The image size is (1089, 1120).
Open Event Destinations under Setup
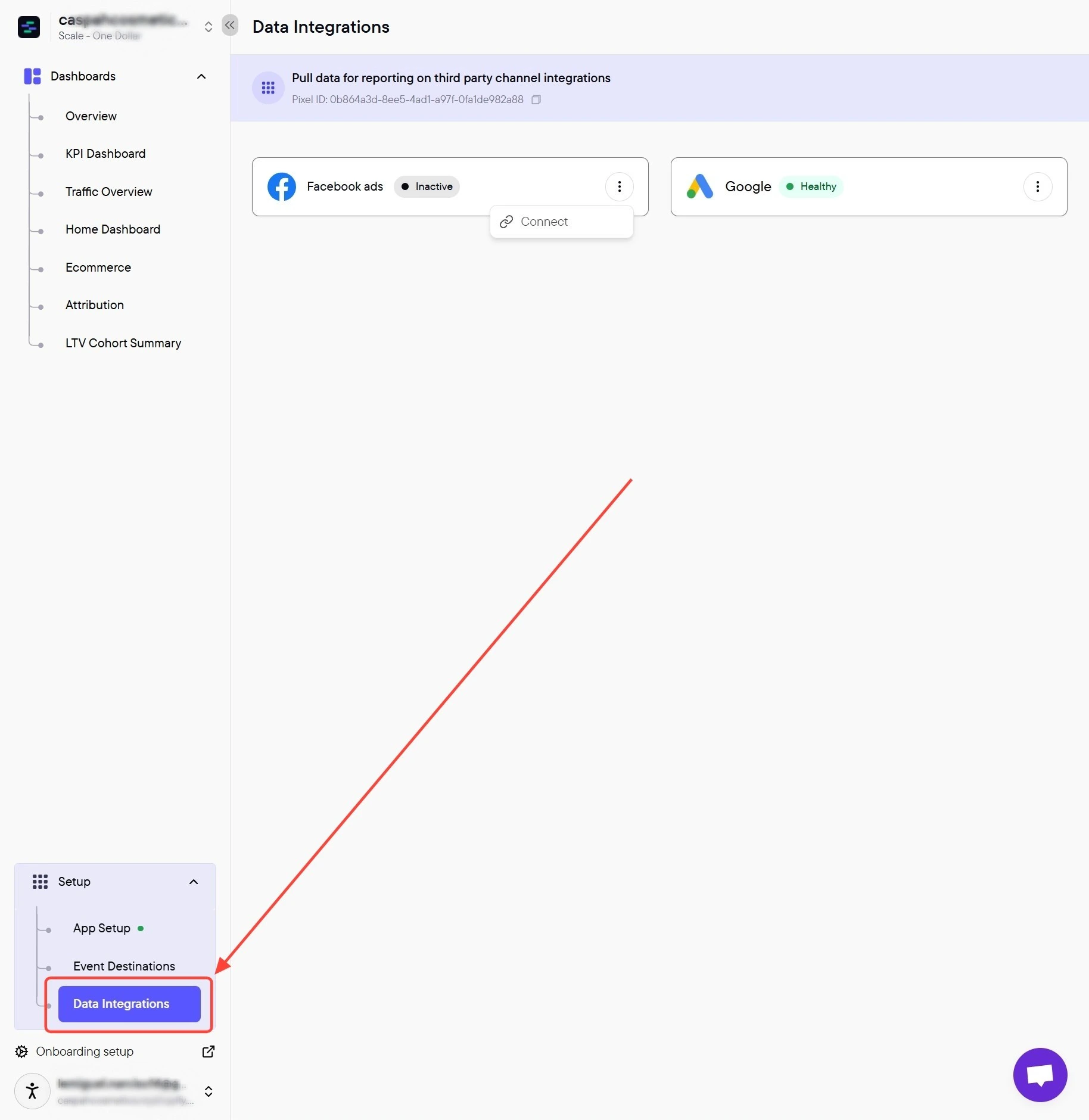pos(124,966)
